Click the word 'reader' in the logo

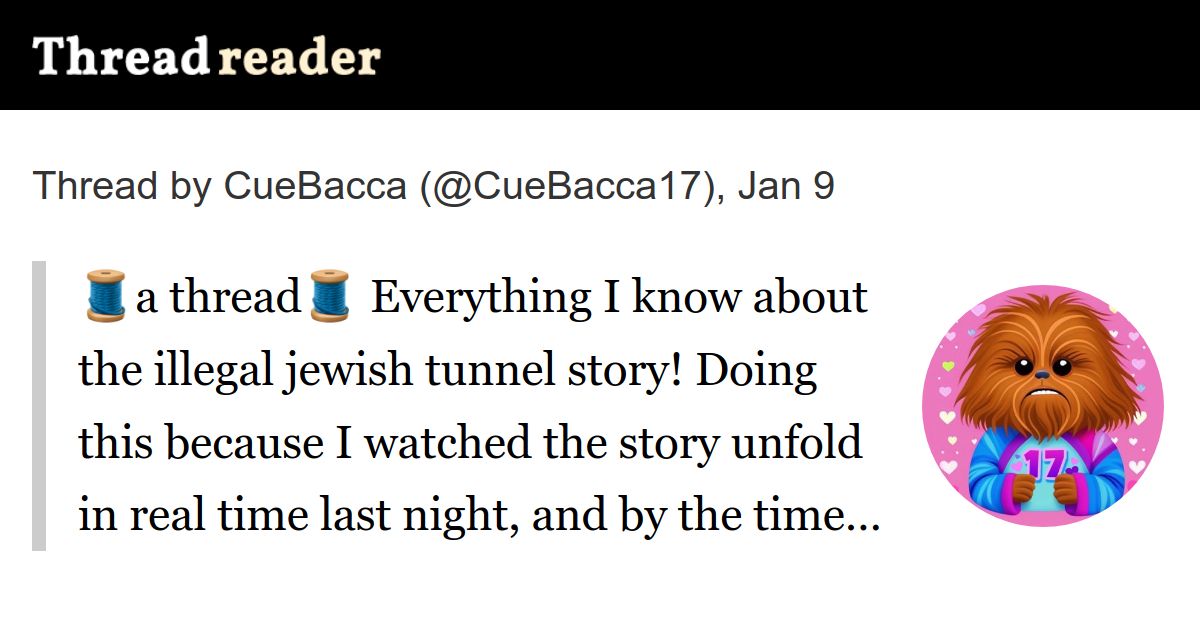299,58
